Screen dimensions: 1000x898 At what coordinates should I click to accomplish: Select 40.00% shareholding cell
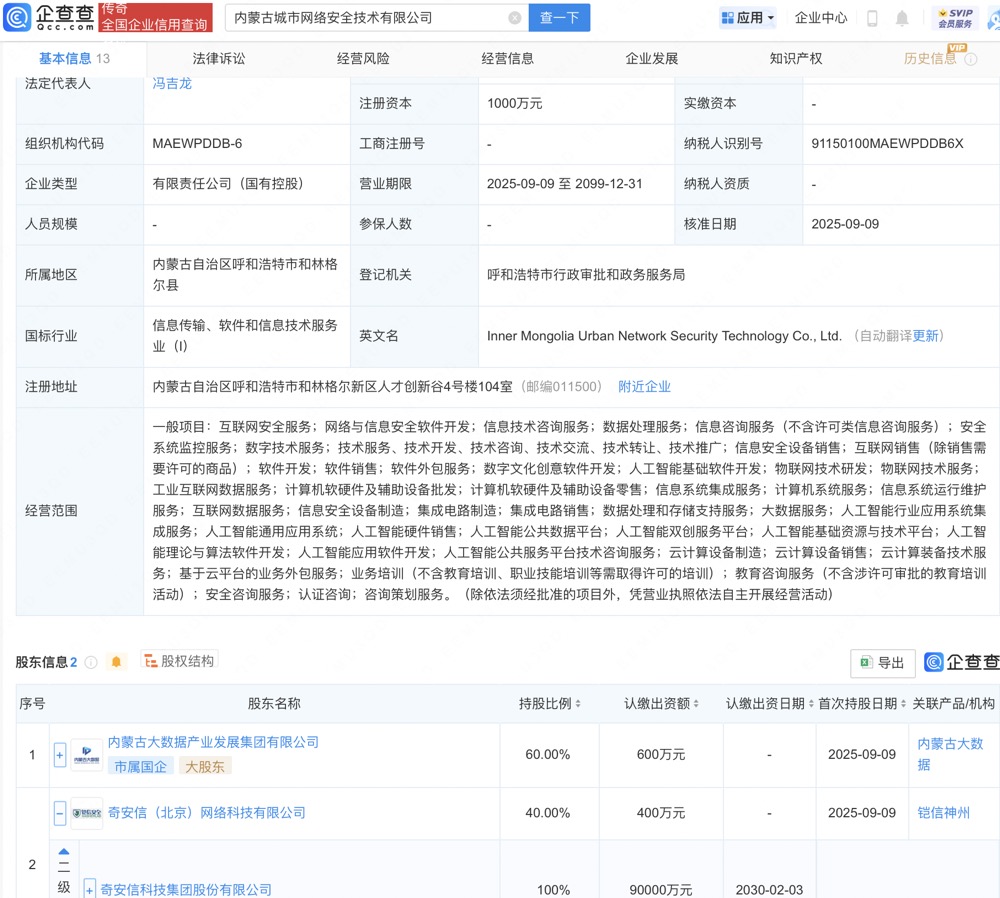548,813
